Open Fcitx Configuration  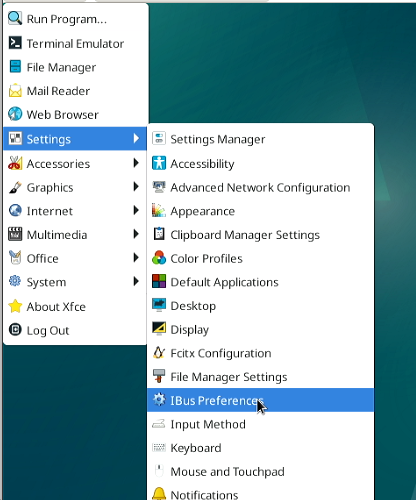[x=261, y=353]
